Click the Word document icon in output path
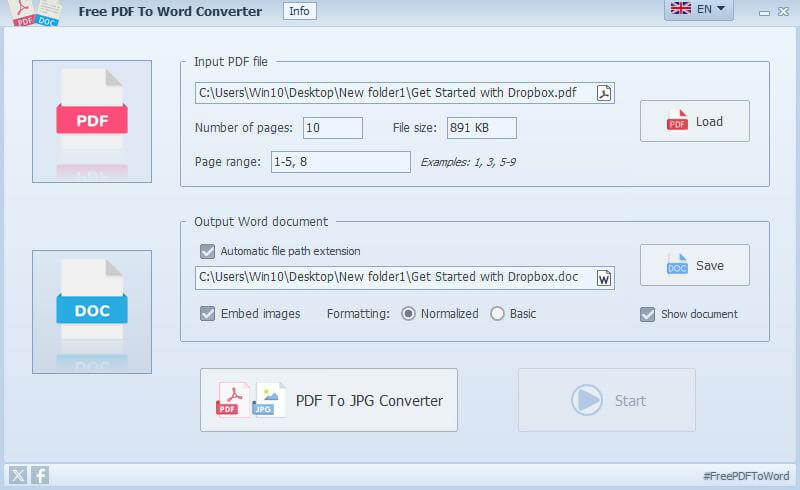The width and height of the screenshot is (800, 490). point(604,278)
